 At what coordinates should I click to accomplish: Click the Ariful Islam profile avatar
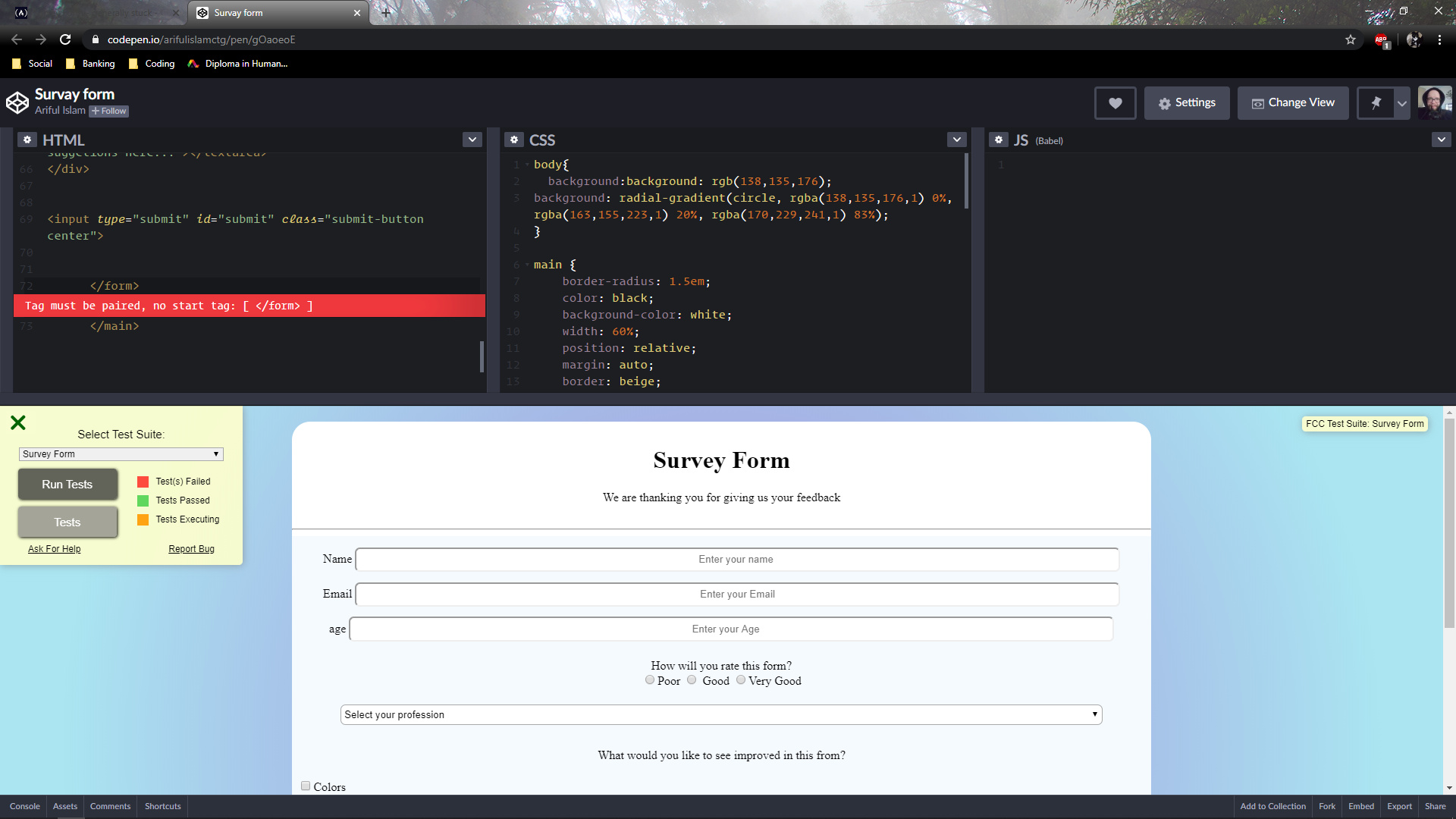1435,102
